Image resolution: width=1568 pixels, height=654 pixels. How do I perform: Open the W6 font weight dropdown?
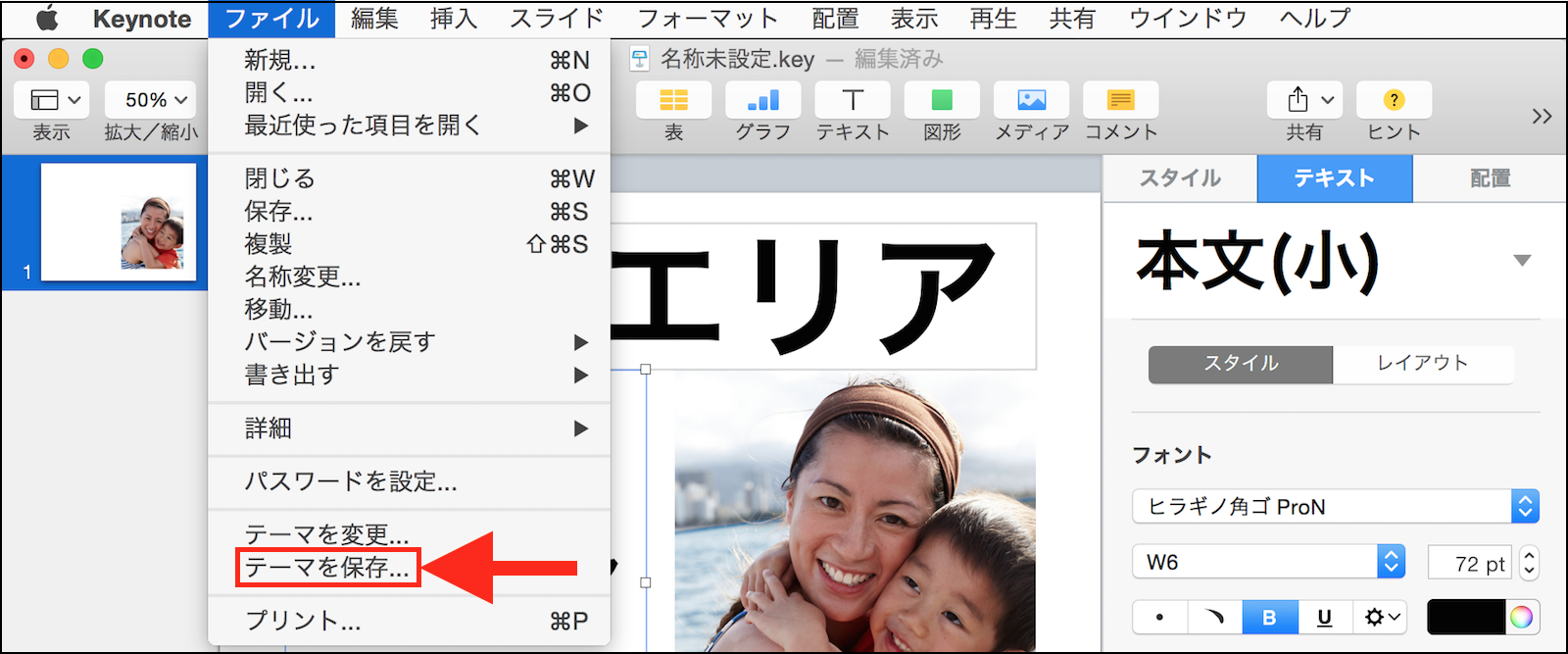coord(1268,562)
